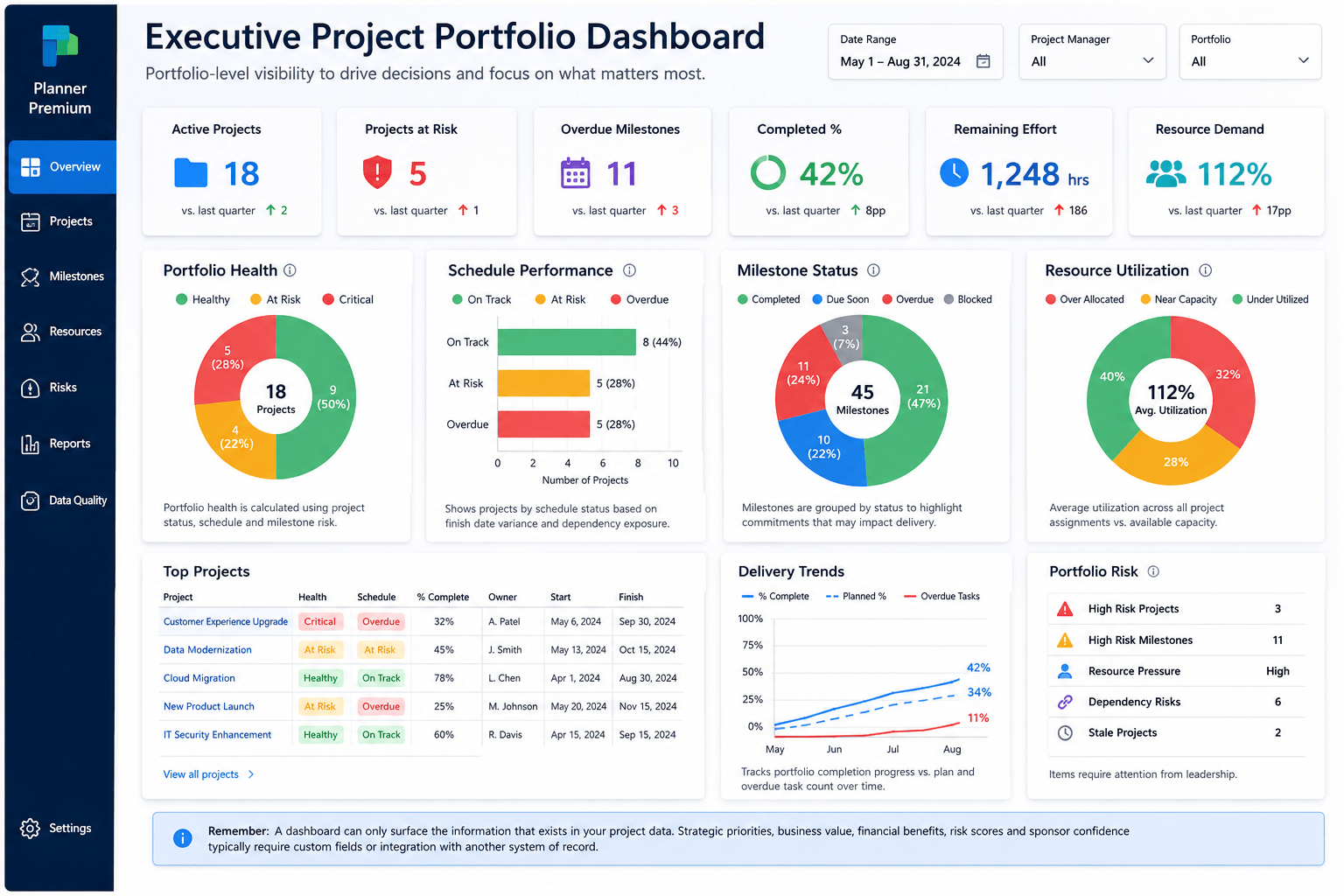
Task: Open the Risks page in sidebar
Action: [49, 388]
